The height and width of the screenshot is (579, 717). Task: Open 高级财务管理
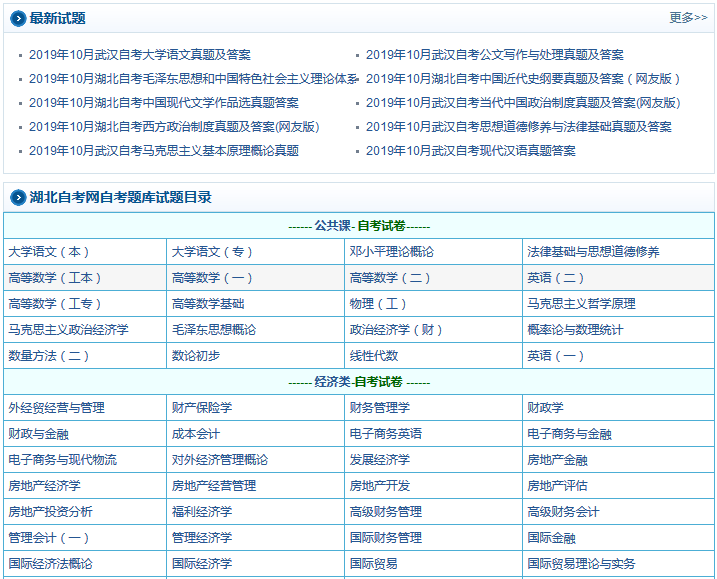[385, 512]
